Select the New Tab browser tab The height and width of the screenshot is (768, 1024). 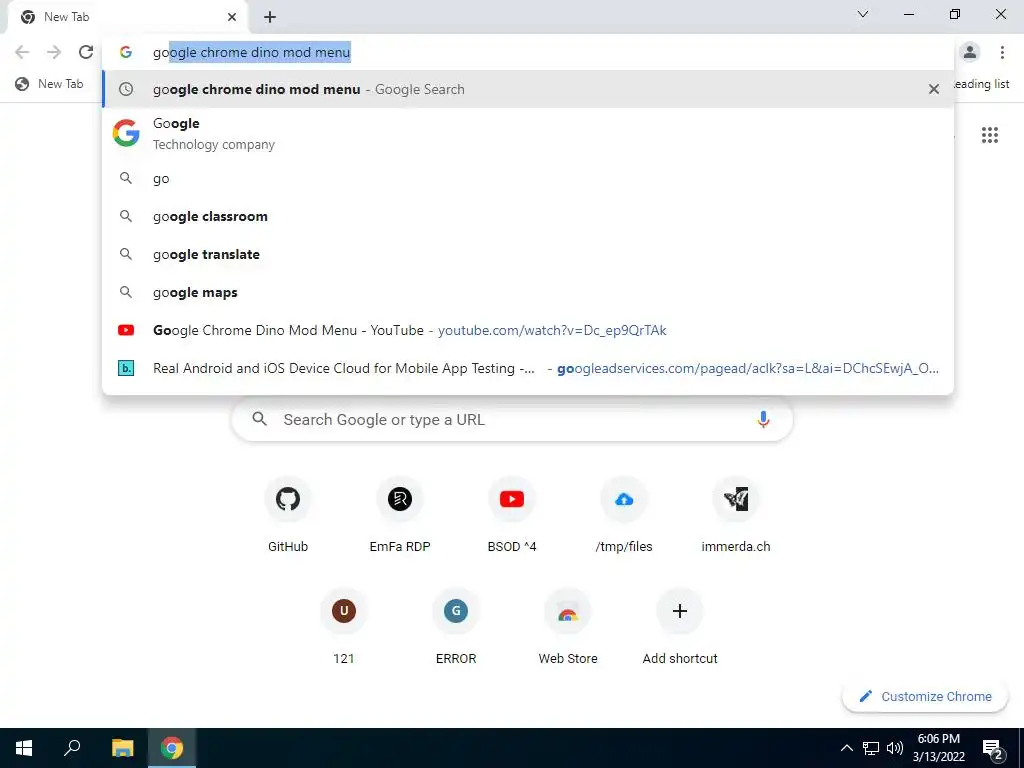pos(127,18)
